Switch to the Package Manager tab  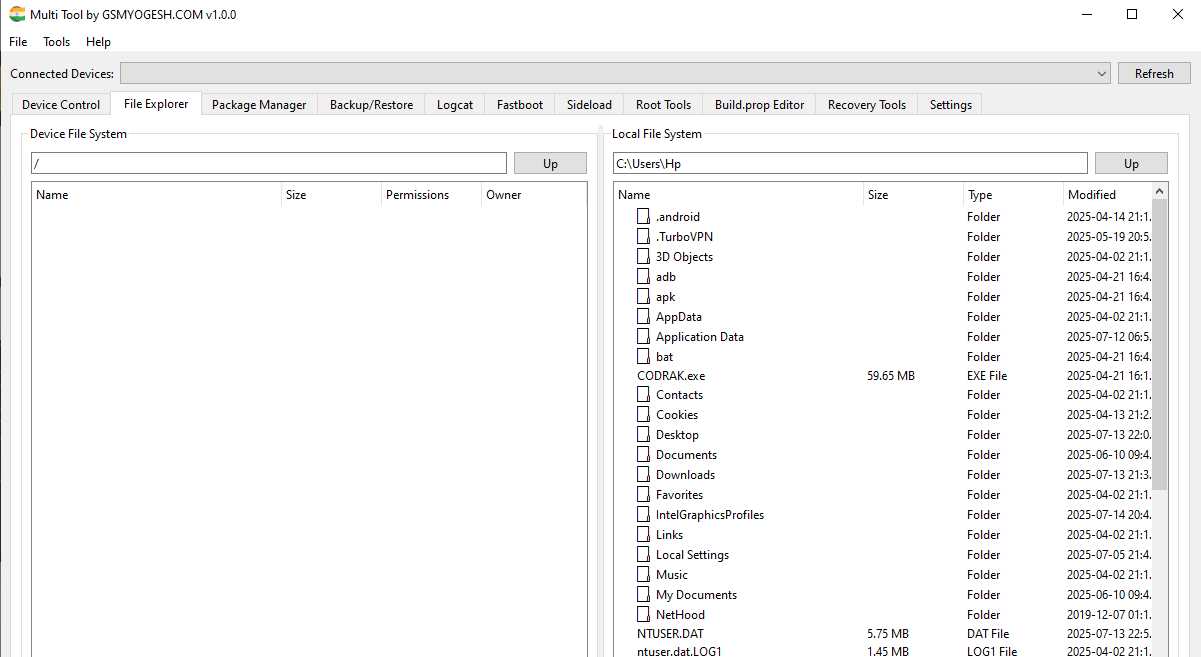[x=259, y=105]
